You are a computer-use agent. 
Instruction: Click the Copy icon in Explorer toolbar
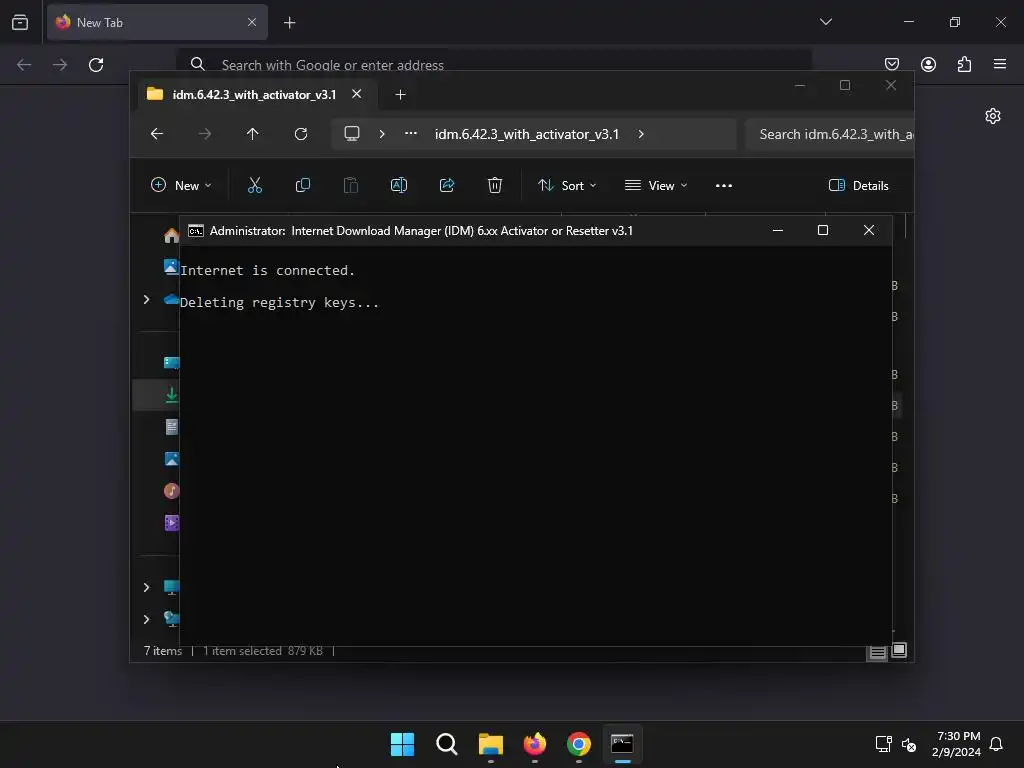click(302, 185)
